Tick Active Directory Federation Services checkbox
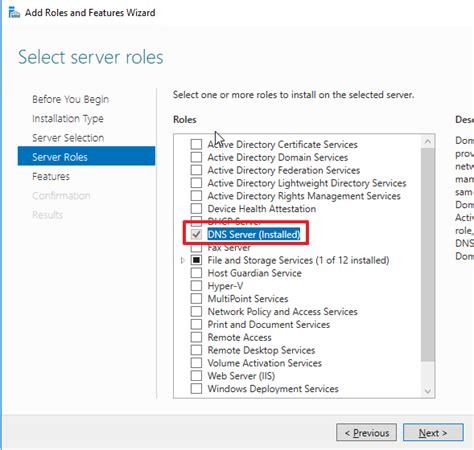This screenshot has width=474, height=450. click(196, 170)
